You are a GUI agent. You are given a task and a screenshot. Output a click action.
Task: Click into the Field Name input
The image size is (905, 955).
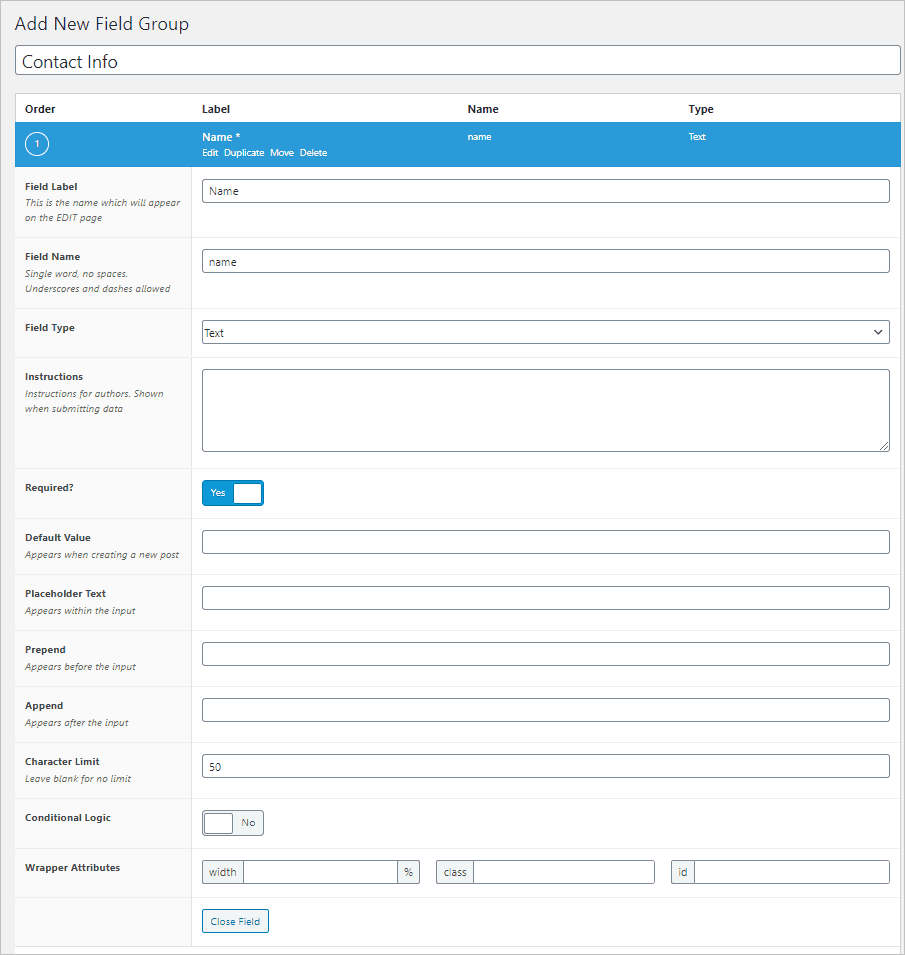(x=545, y=261)
